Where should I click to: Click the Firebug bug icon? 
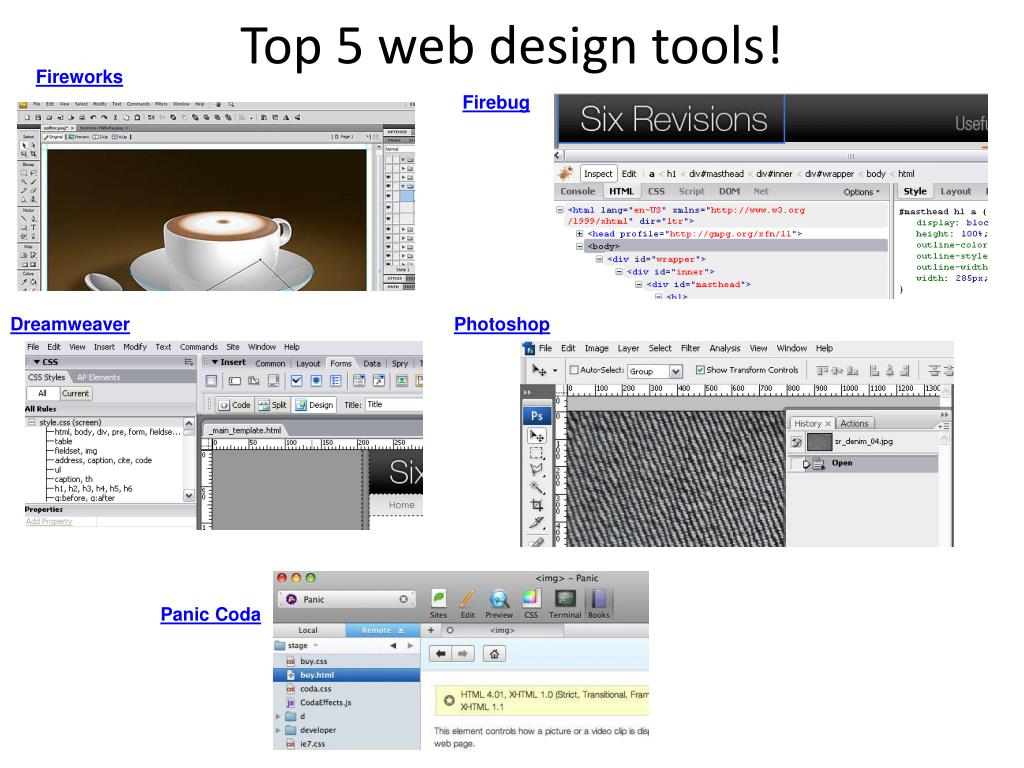click(x=566, y=174)
